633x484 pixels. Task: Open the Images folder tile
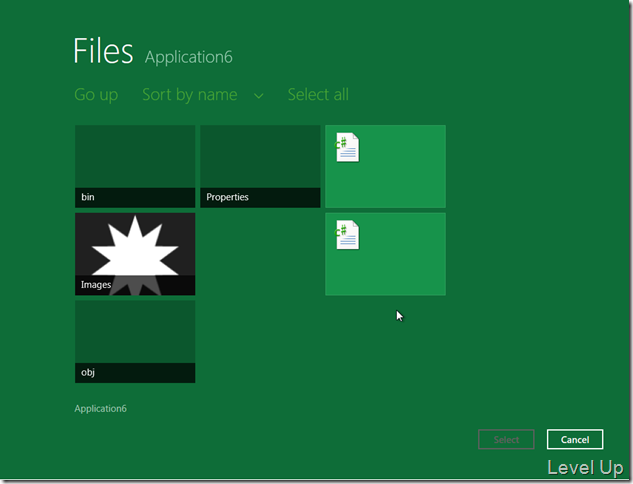[x=135, y=254]
